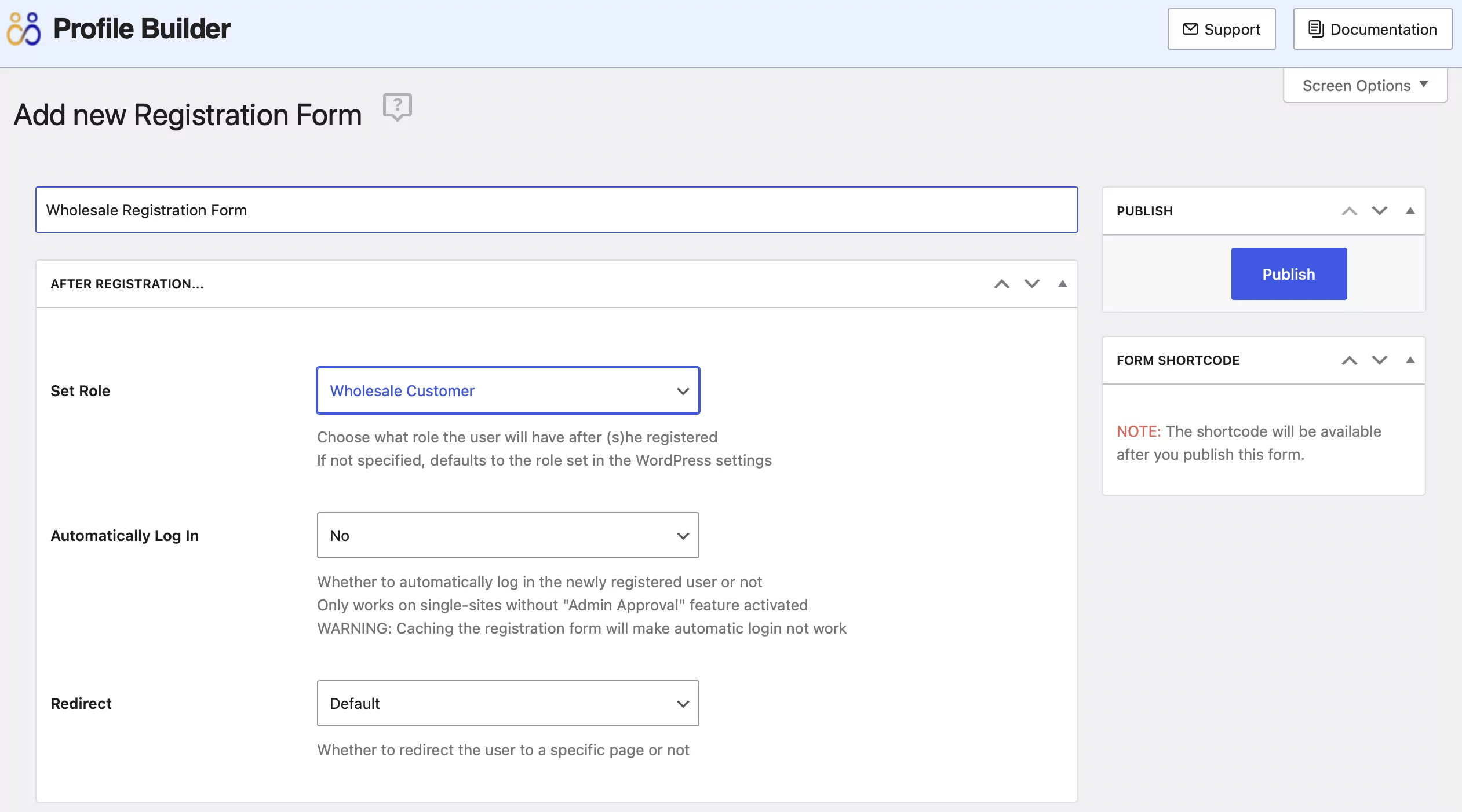
Task: Click the WARNING caching description line
Action: click(x=582, y=628)
